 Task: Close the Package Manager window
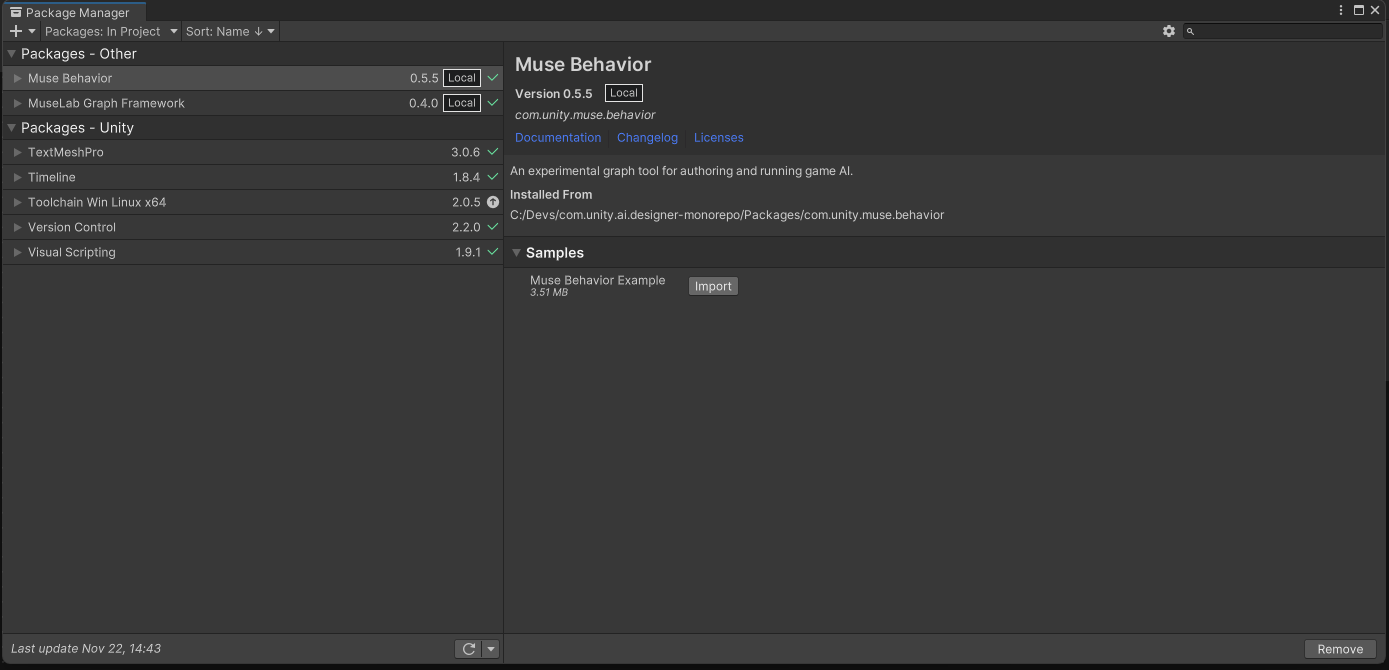1375,10
